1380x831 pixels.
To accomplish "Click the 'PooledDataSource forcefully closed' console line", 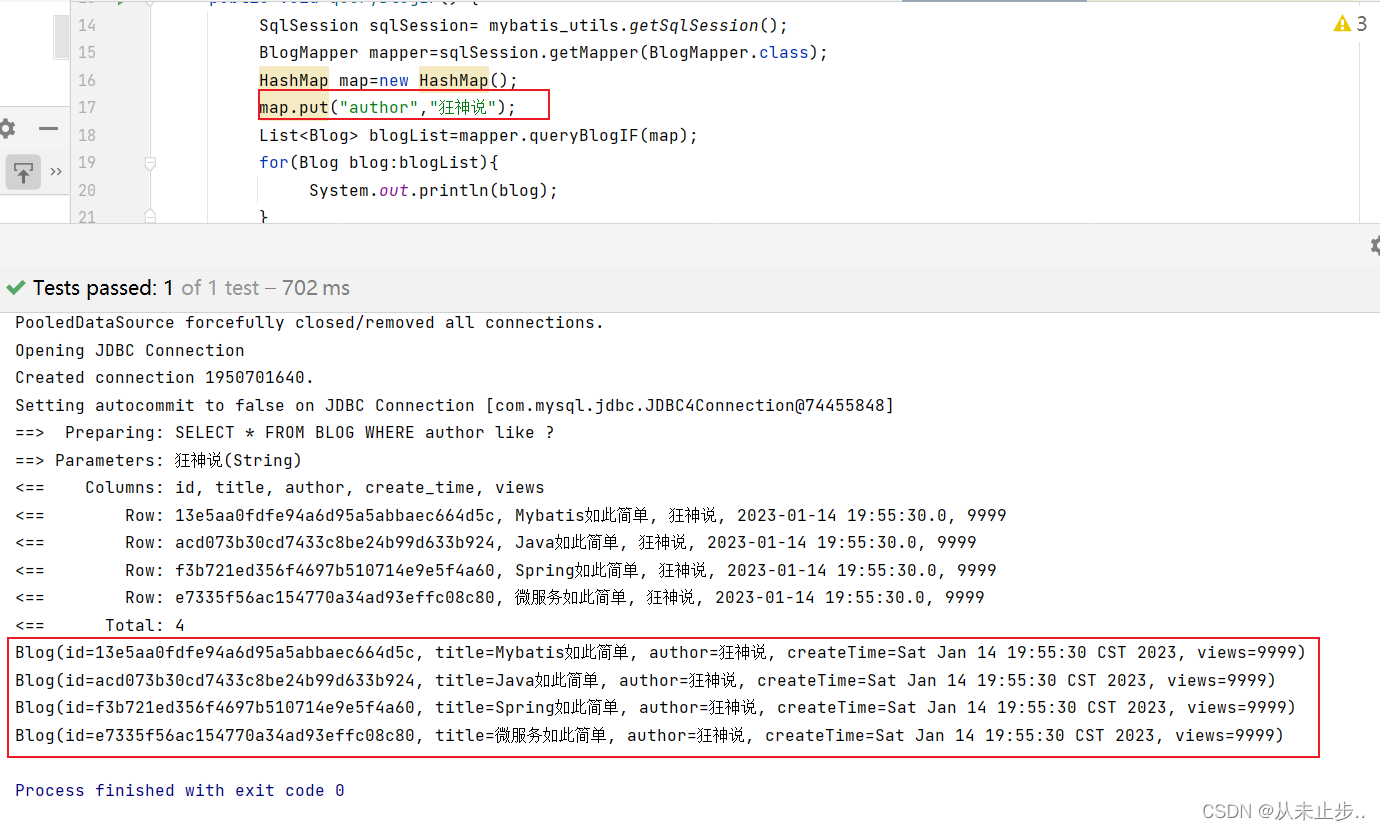I will [309, 323].
